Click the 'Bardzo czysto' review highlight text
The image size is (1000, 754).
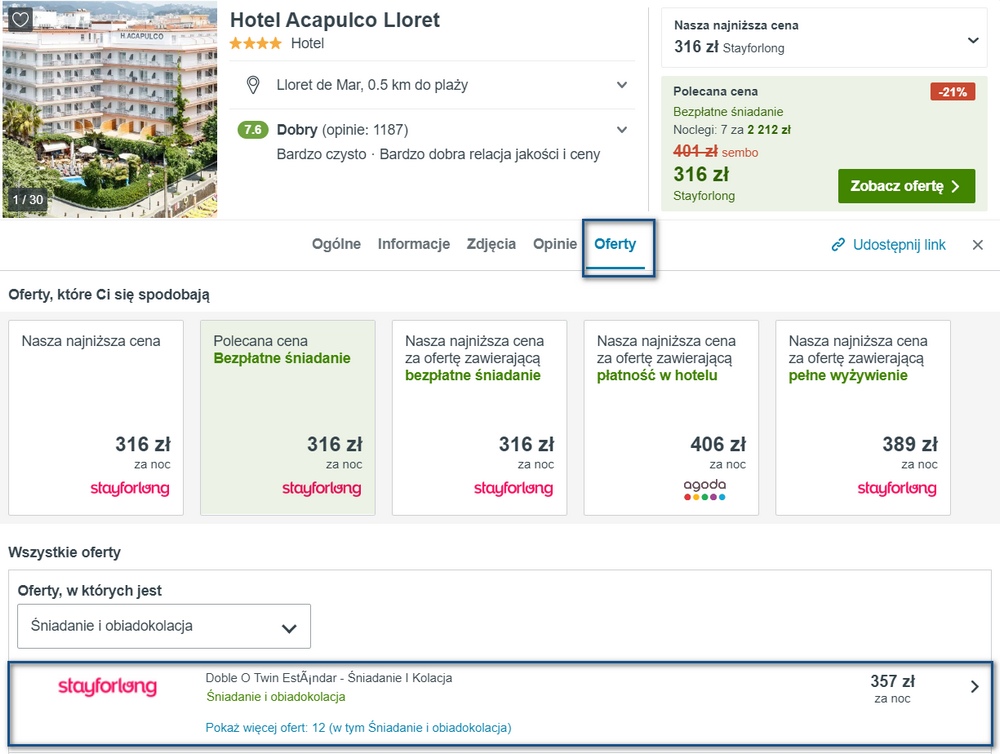point(321,154)
